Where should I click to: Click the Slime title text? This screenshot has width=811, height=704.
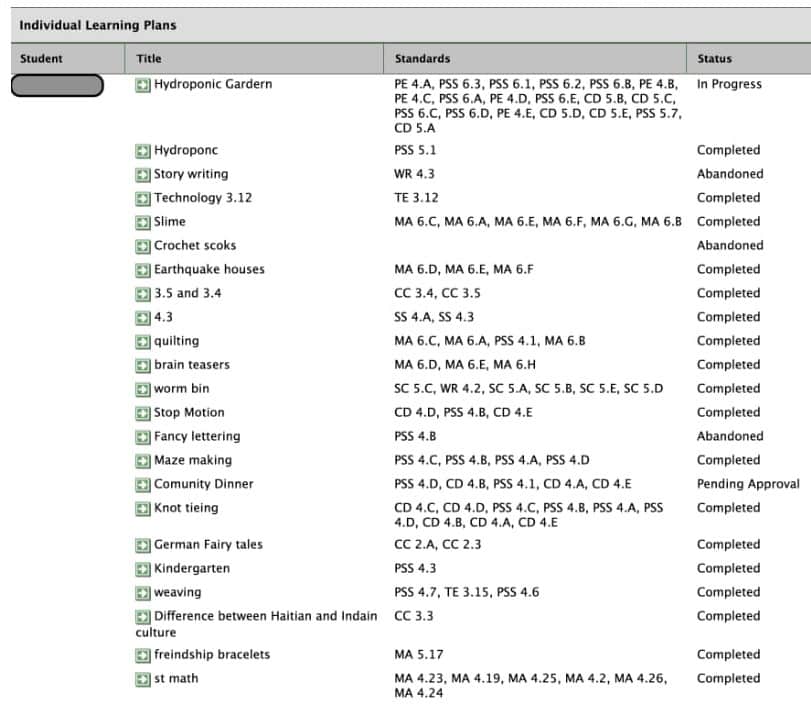click(x=170, y=221)
